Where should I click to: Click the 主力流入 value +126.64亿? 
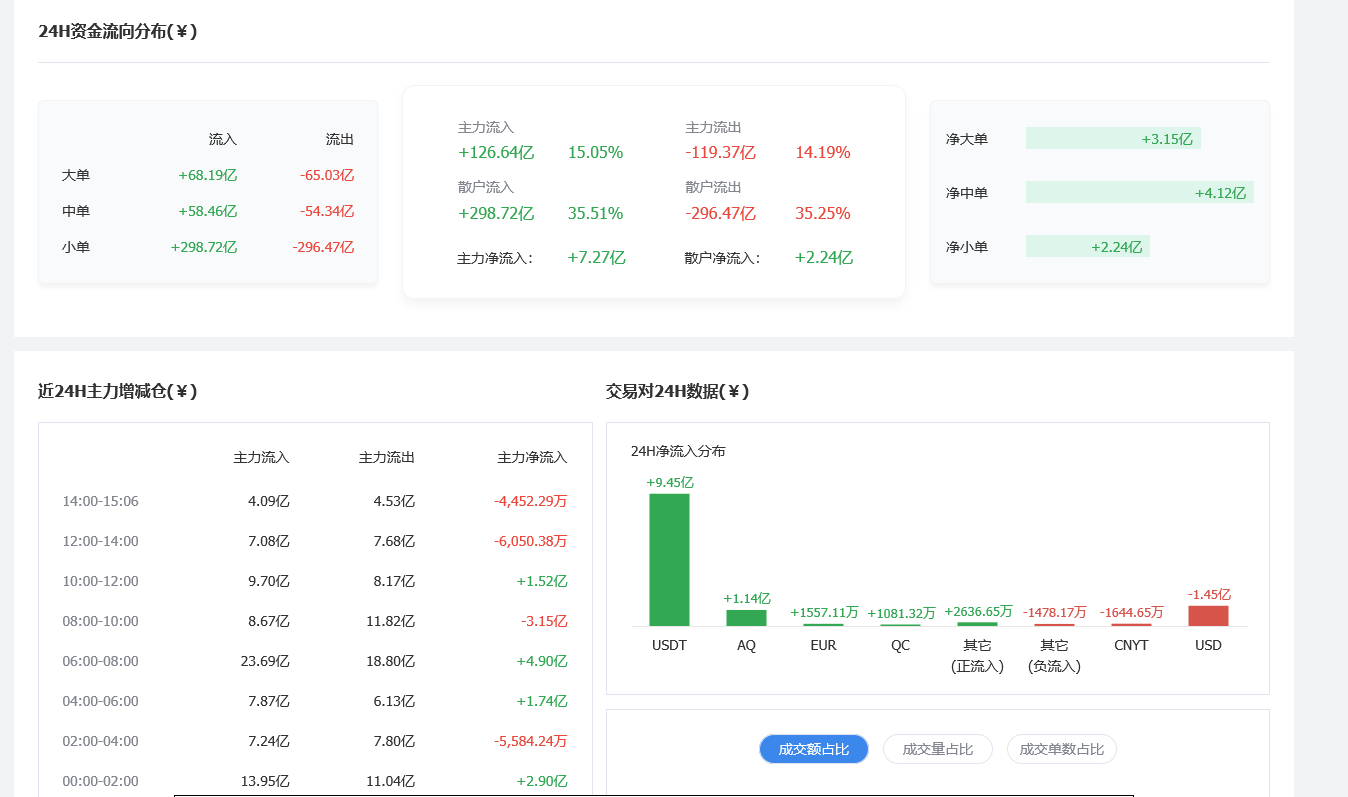tap(496, 152)
